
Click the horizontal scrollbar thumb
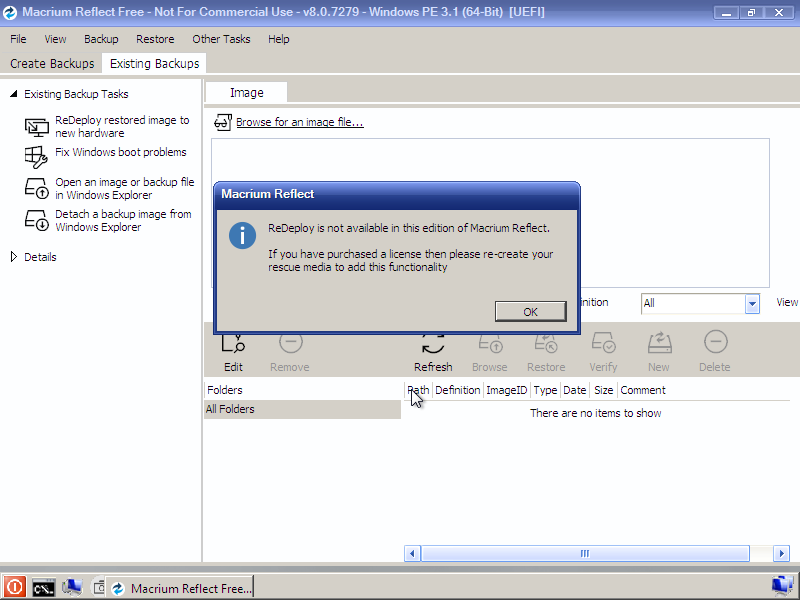[585, 554]
